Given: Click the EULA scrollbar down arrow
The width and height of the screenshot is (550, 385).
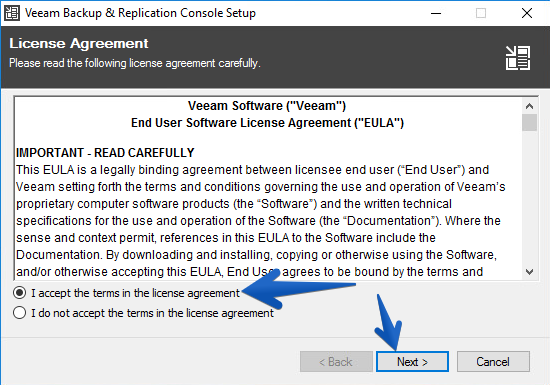Looking at the screenshot, I should [x=529, y=272].
